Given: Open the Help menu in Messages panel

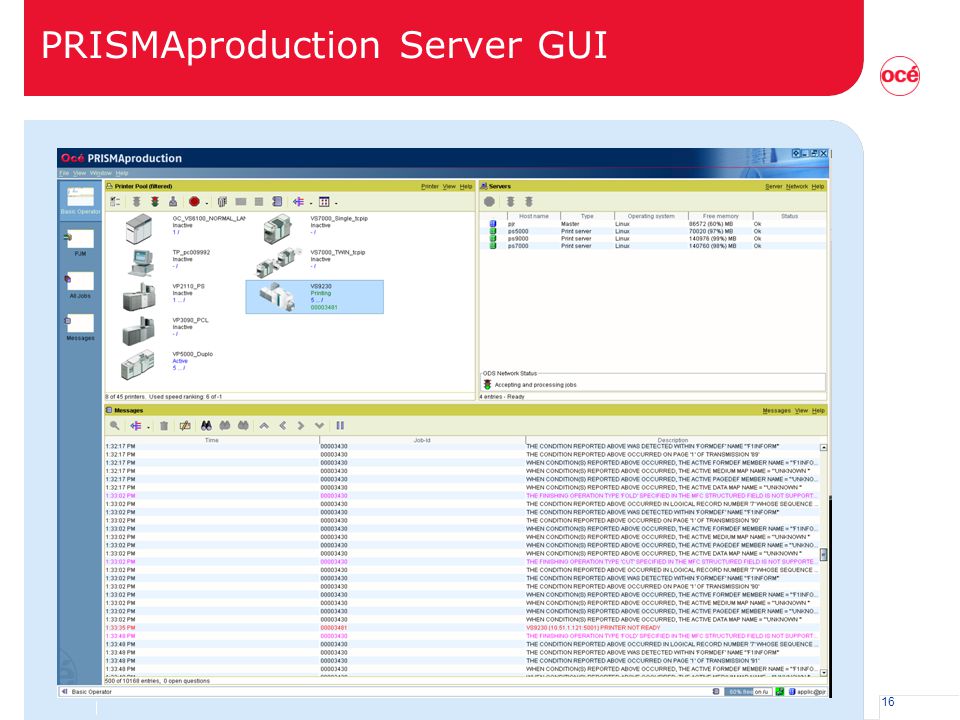Looking at the screenshot, I should pos(818,410).
